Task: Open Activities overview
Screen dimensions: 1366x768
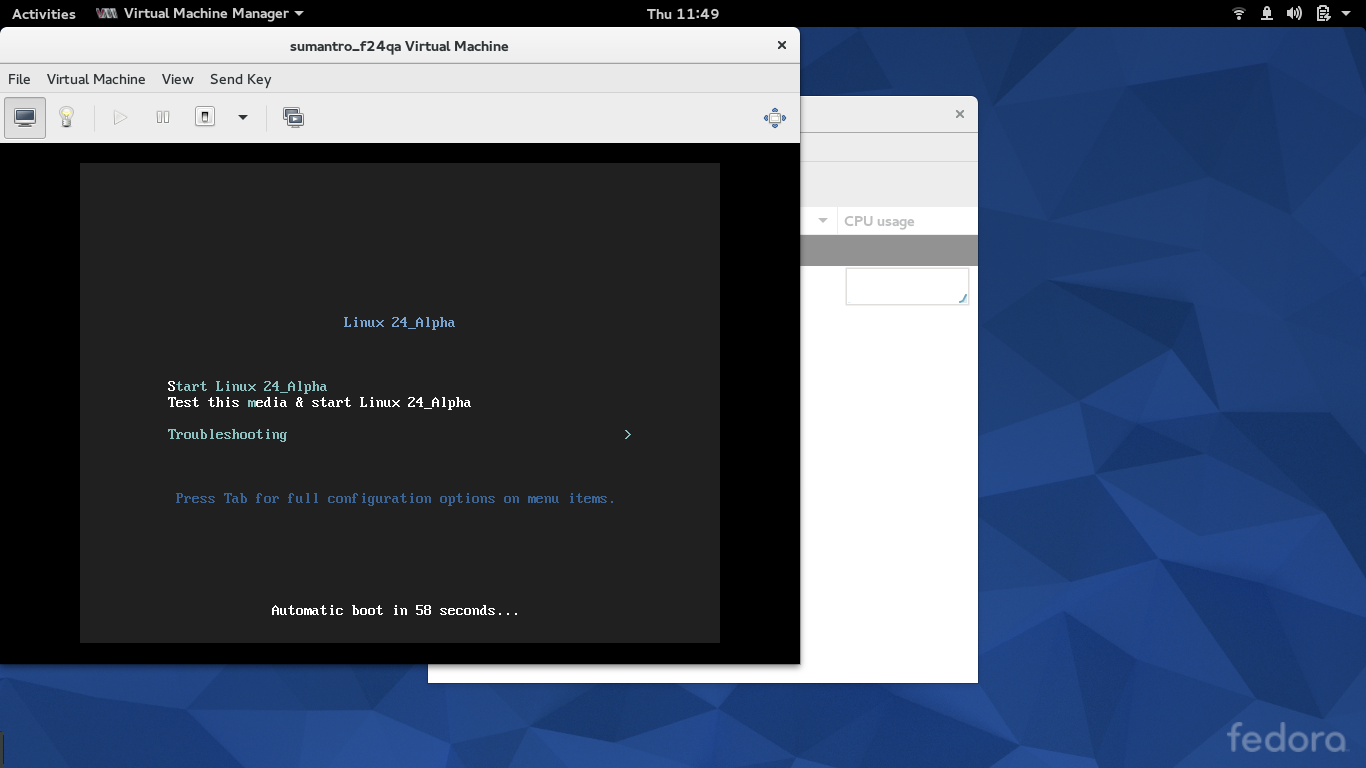Action: coord(44,13)
